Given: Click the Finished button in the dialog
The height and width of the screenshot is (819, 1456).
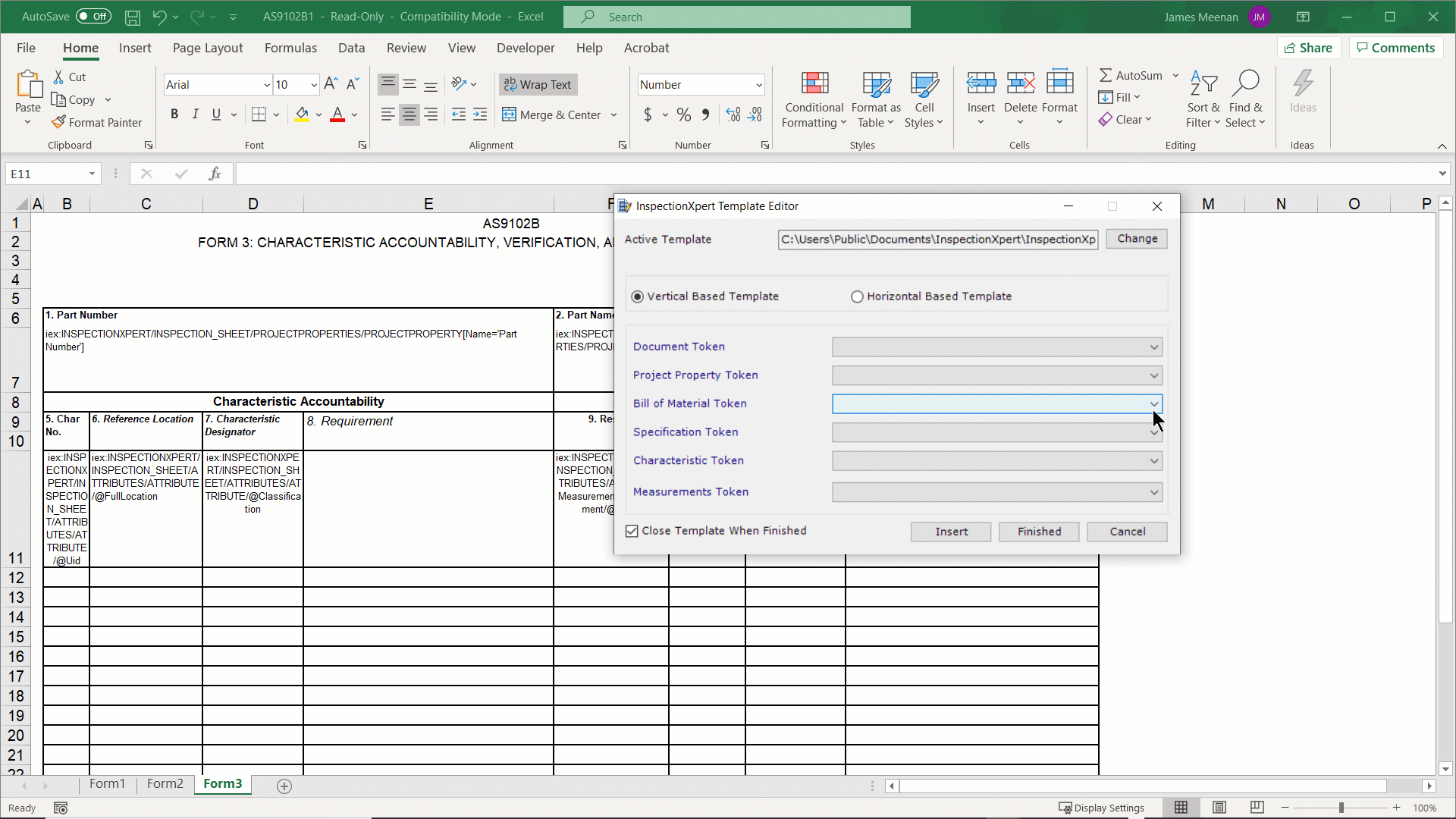Looking at the screenshot, I should pos(1038,532).
